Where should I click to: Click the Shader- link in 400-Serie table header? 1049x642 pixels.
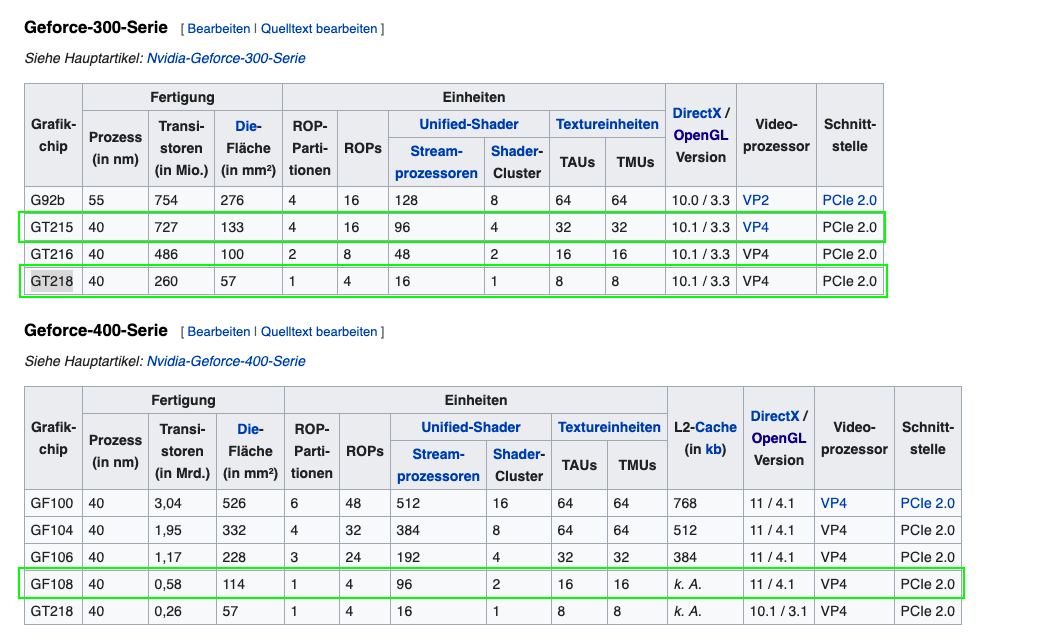pyautogui.click(x=518, y=454)
